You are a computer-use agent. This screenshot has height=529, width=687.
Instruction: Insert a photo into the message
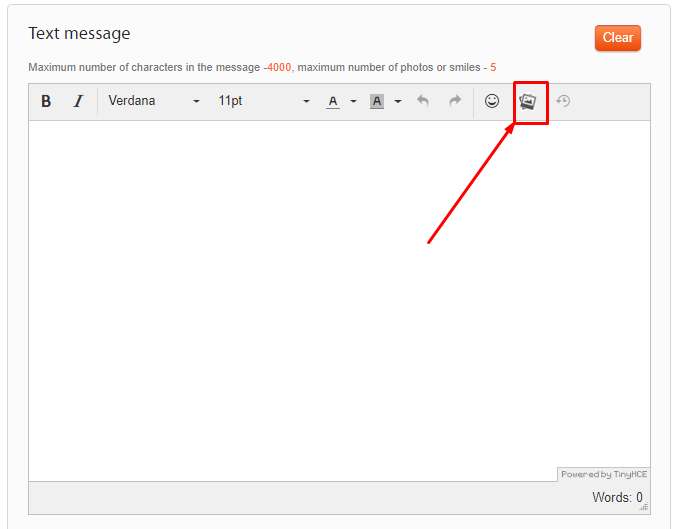528,102
